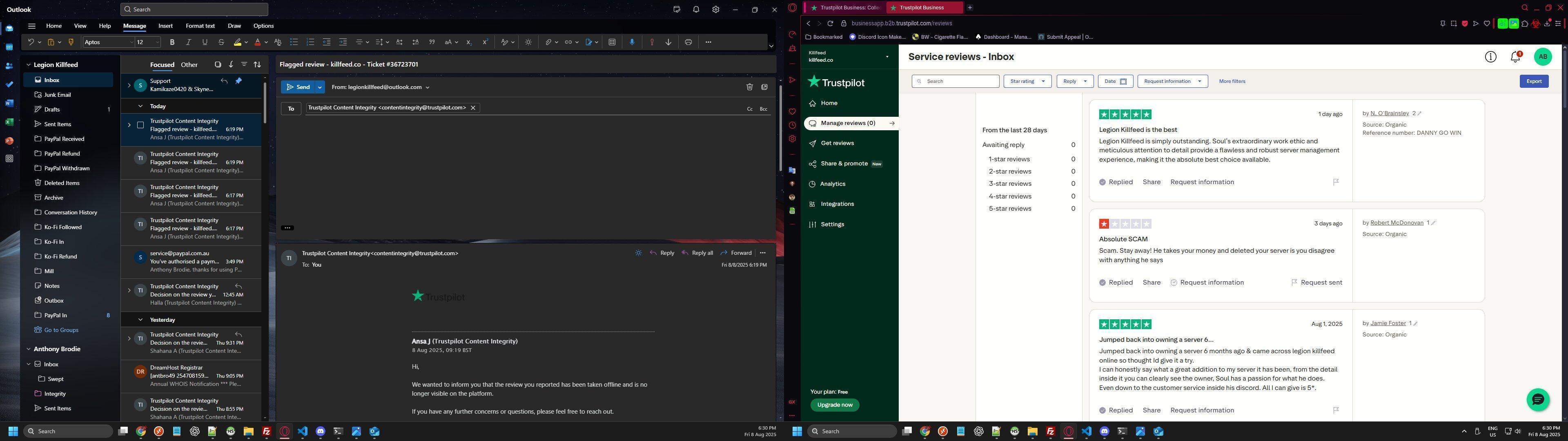Reload the Trustpilot page in browser
Screen dimensions: 1568x441
tap(830, 24)
